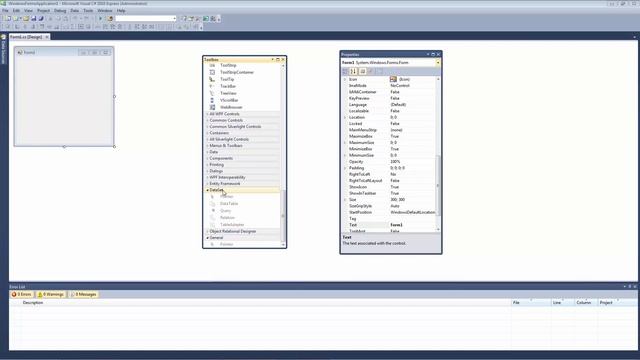The width and height of the screenshot is (640, 360).
Task: Click the Form1 title bar in designer
Action: click(x=64, y=52)
